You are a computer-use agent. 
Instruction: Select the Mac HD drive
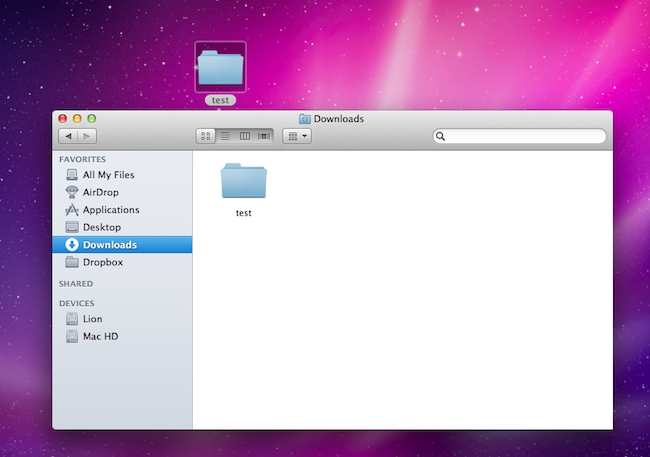(100, 336)
